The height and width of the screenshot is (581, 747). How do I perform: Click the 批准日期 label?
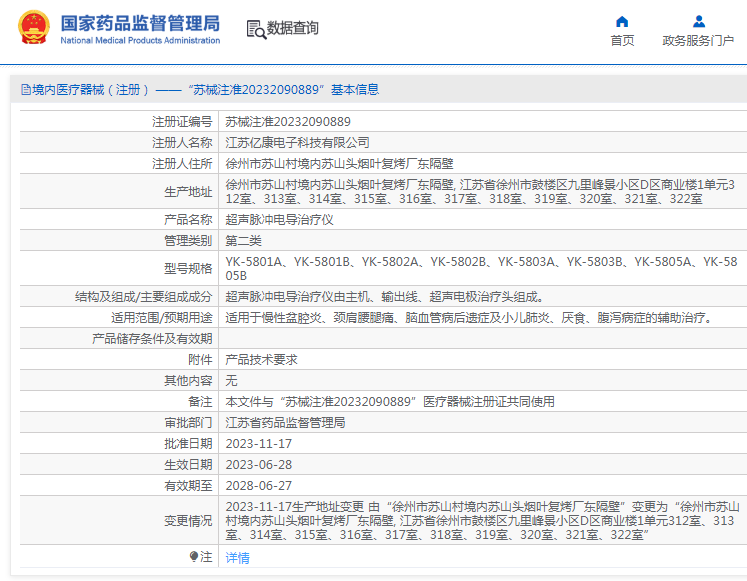tap(188, 443)
